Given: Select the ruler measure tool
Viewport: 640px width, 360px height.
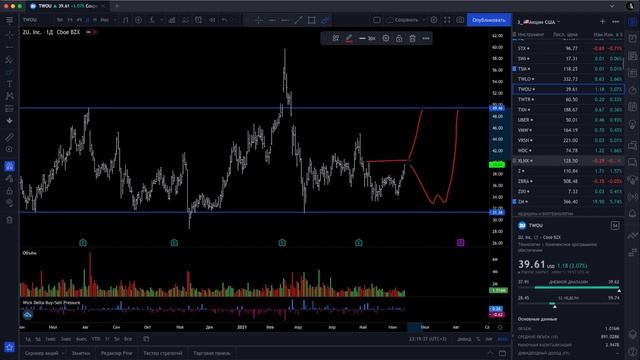Looking at the screenshot, I should point(9,137).
